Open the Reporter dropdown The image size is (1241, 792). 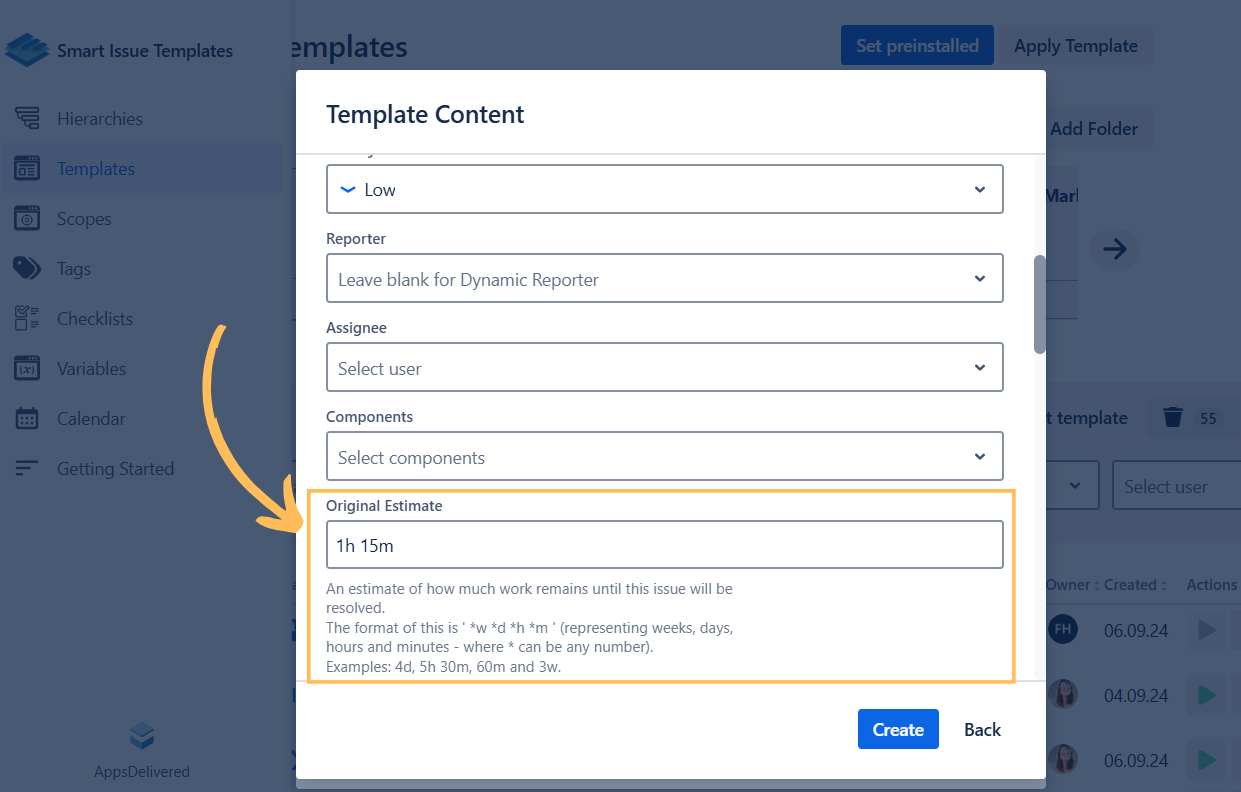coord(664,279)
